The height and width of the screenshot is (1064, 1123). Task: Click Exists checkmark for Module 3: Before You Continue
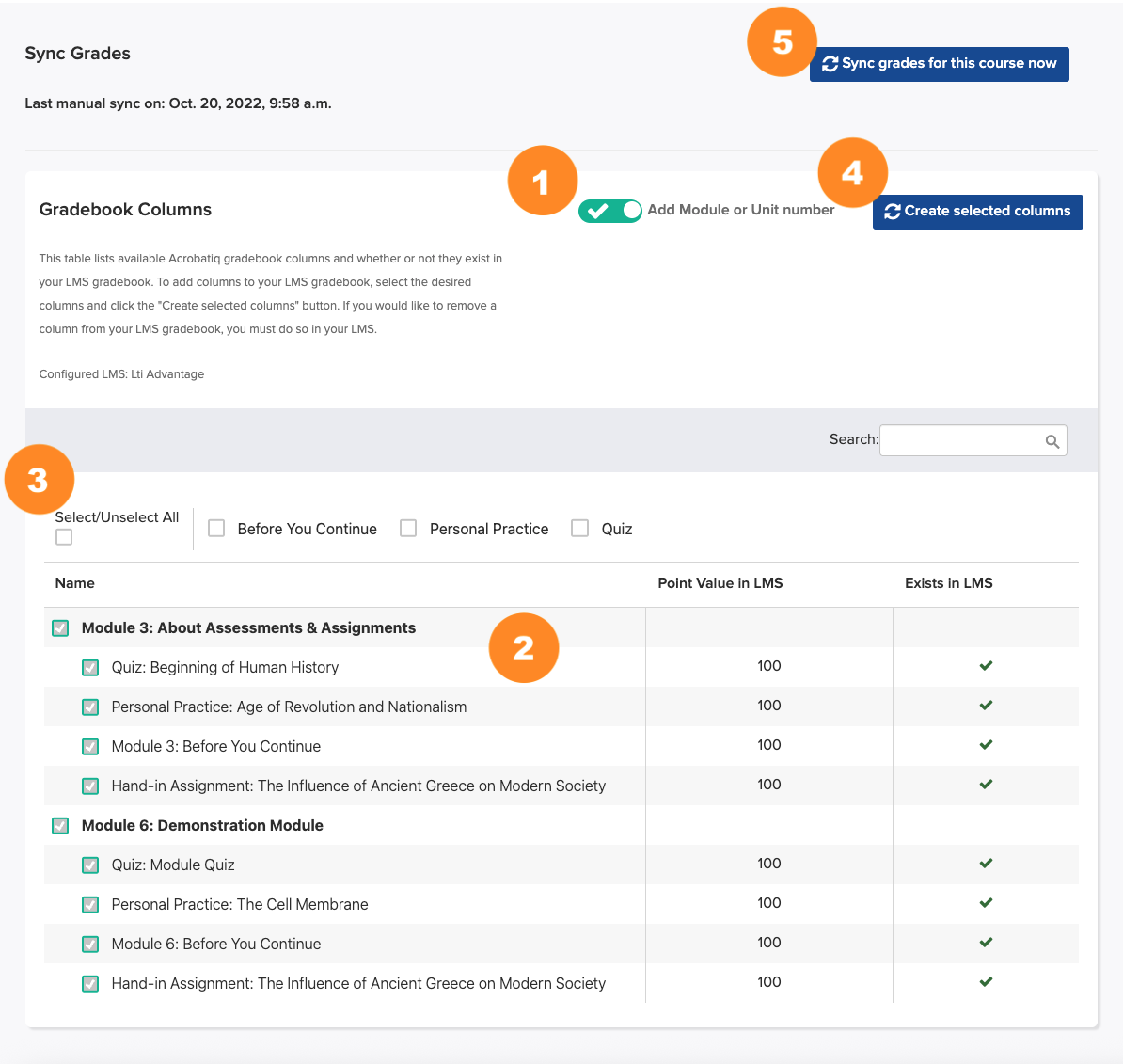pos(986,744)
